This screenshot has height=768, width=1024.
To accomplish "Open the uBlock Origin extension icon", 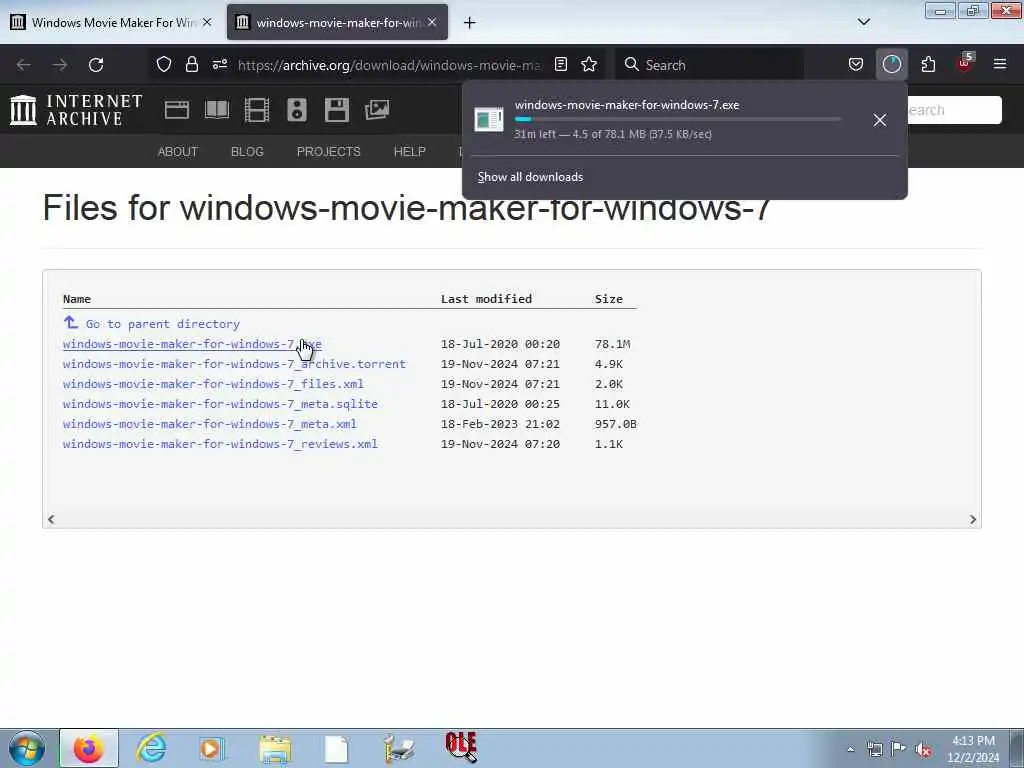I will 965,63.
